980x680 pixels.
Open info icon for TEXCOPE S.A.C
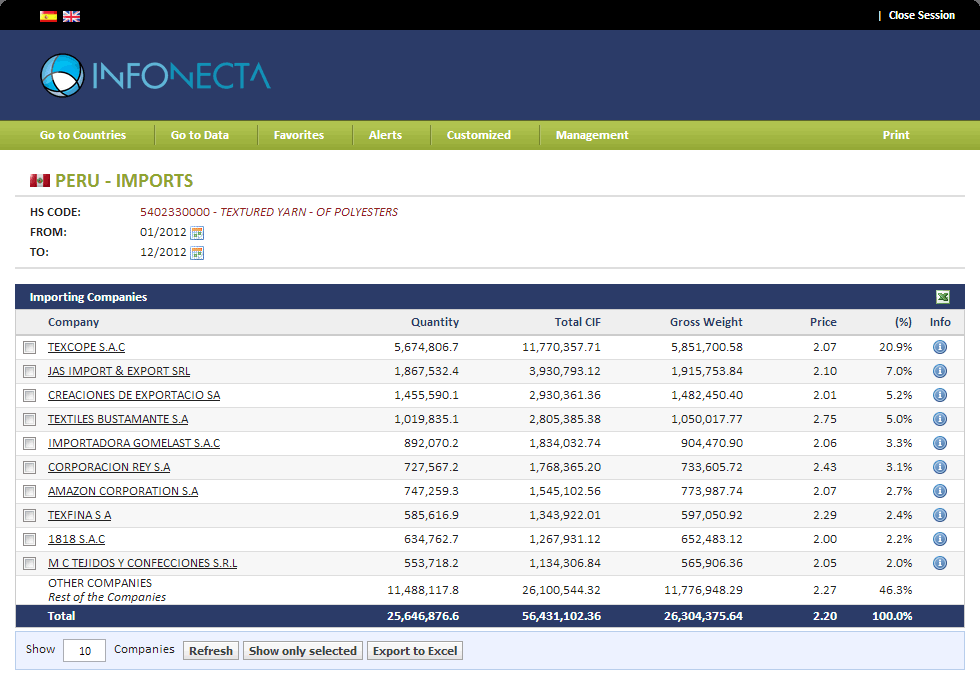point(939,347)
